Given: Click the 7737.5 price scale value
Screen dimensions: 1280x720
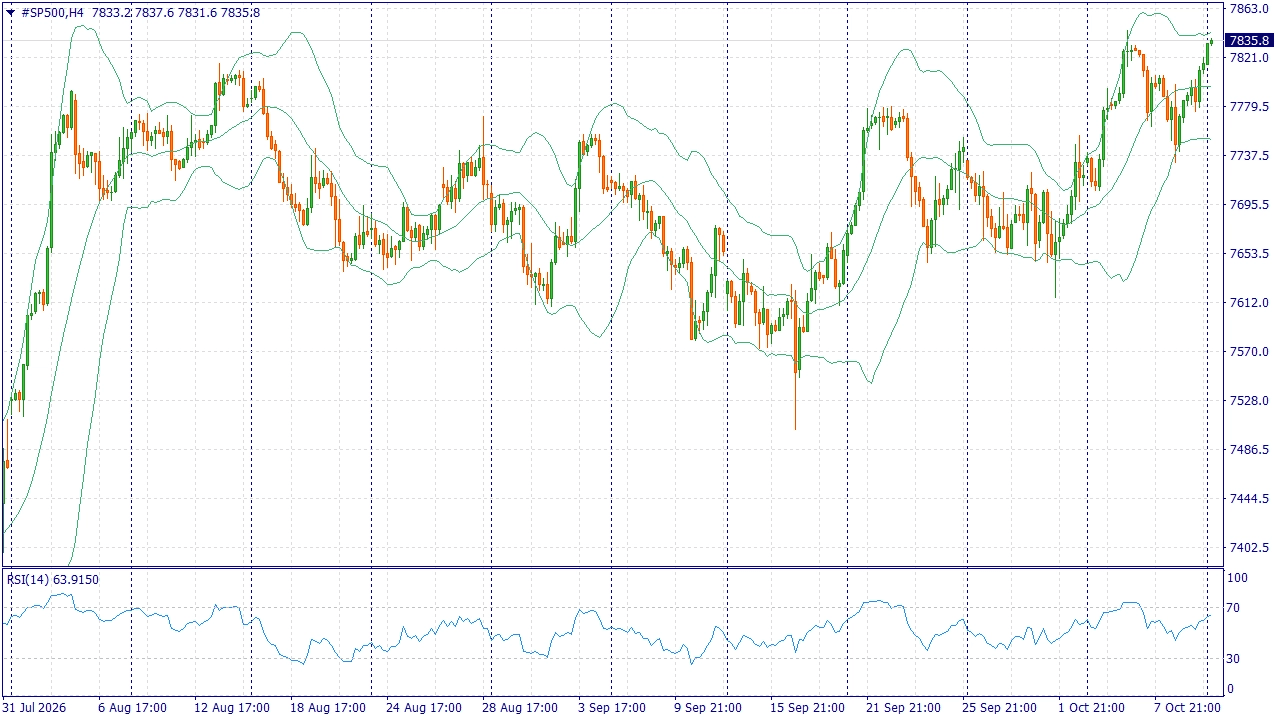Looking at the screenshot, I should point(1247,156).
